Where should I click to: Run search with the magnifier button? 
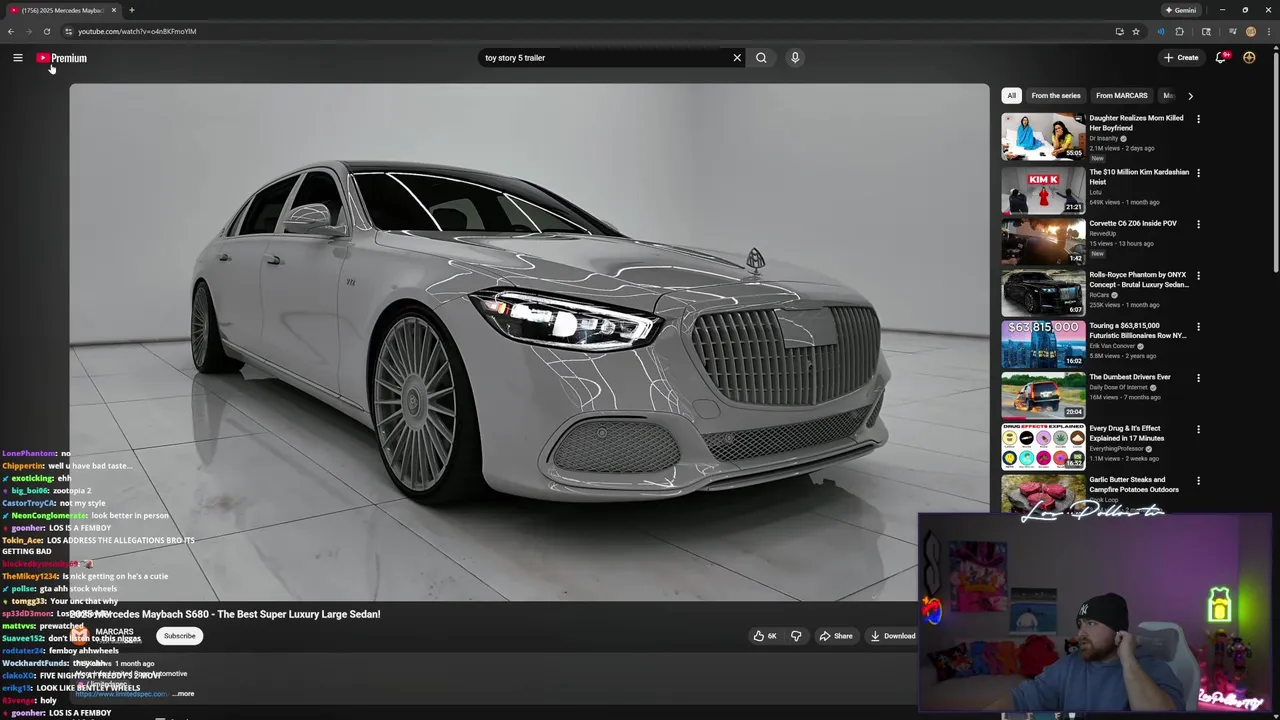point(761,58)
